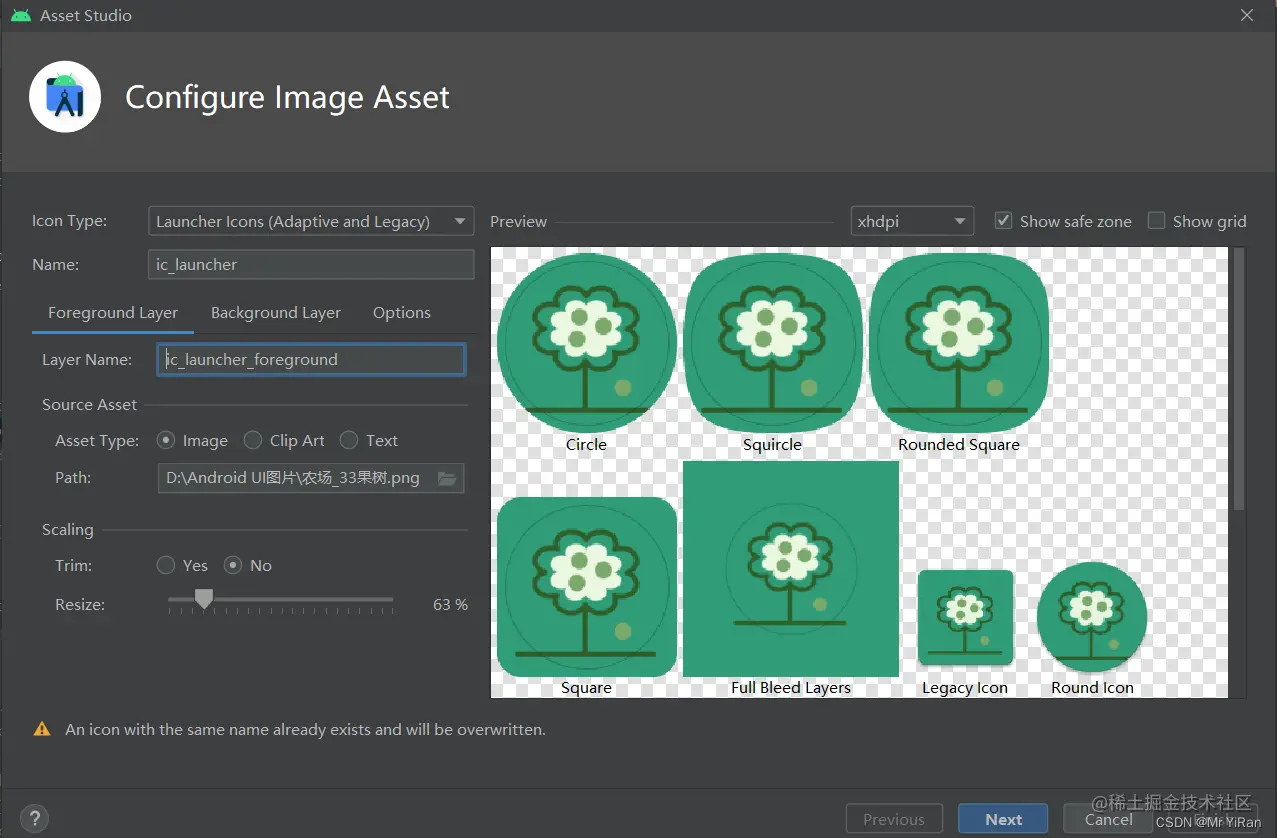Click the Configure Image Asset heading

(x=287, y=97)
